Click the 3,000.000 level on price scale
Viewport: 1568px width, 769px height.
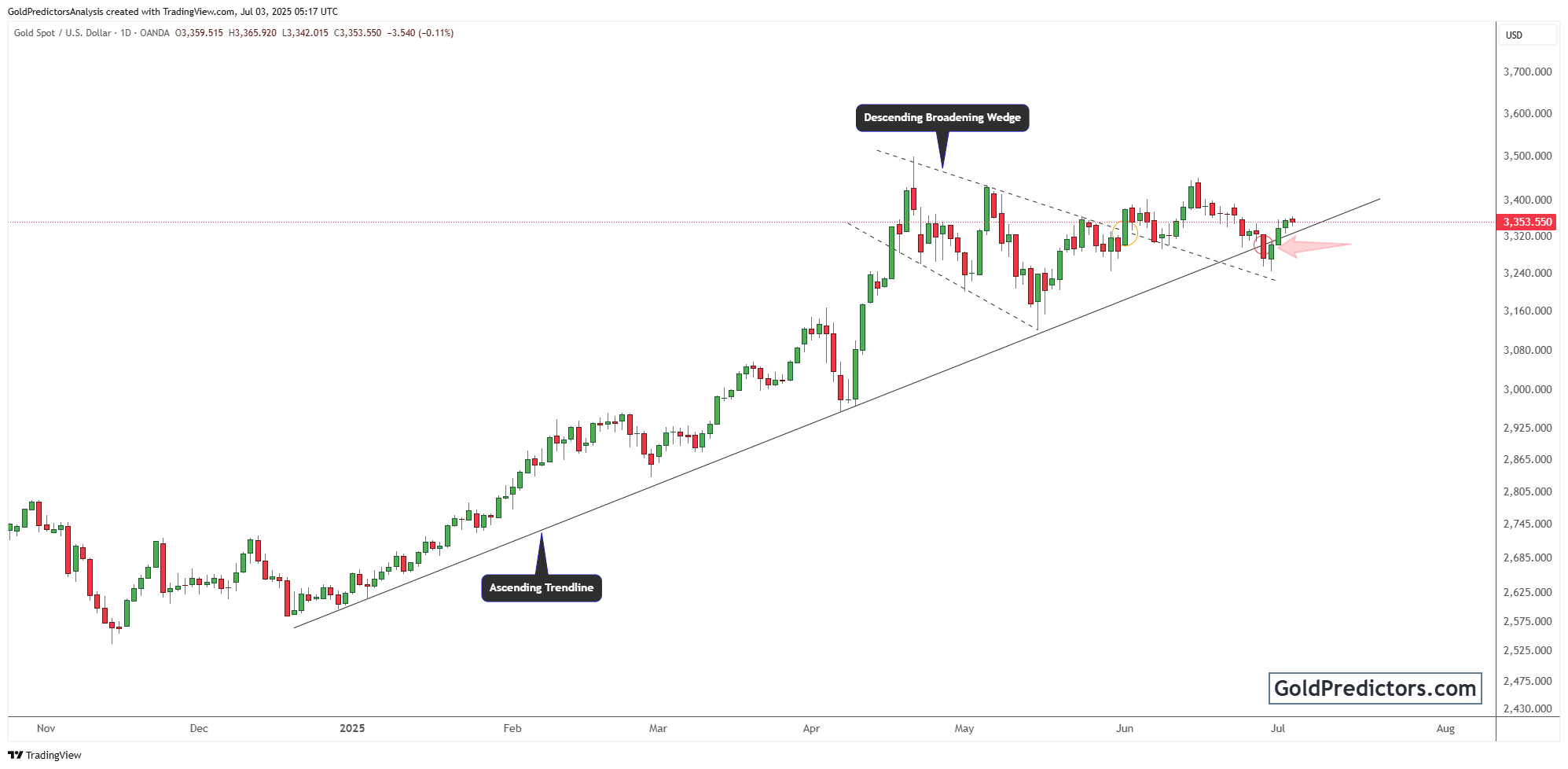pos(1527,389)
